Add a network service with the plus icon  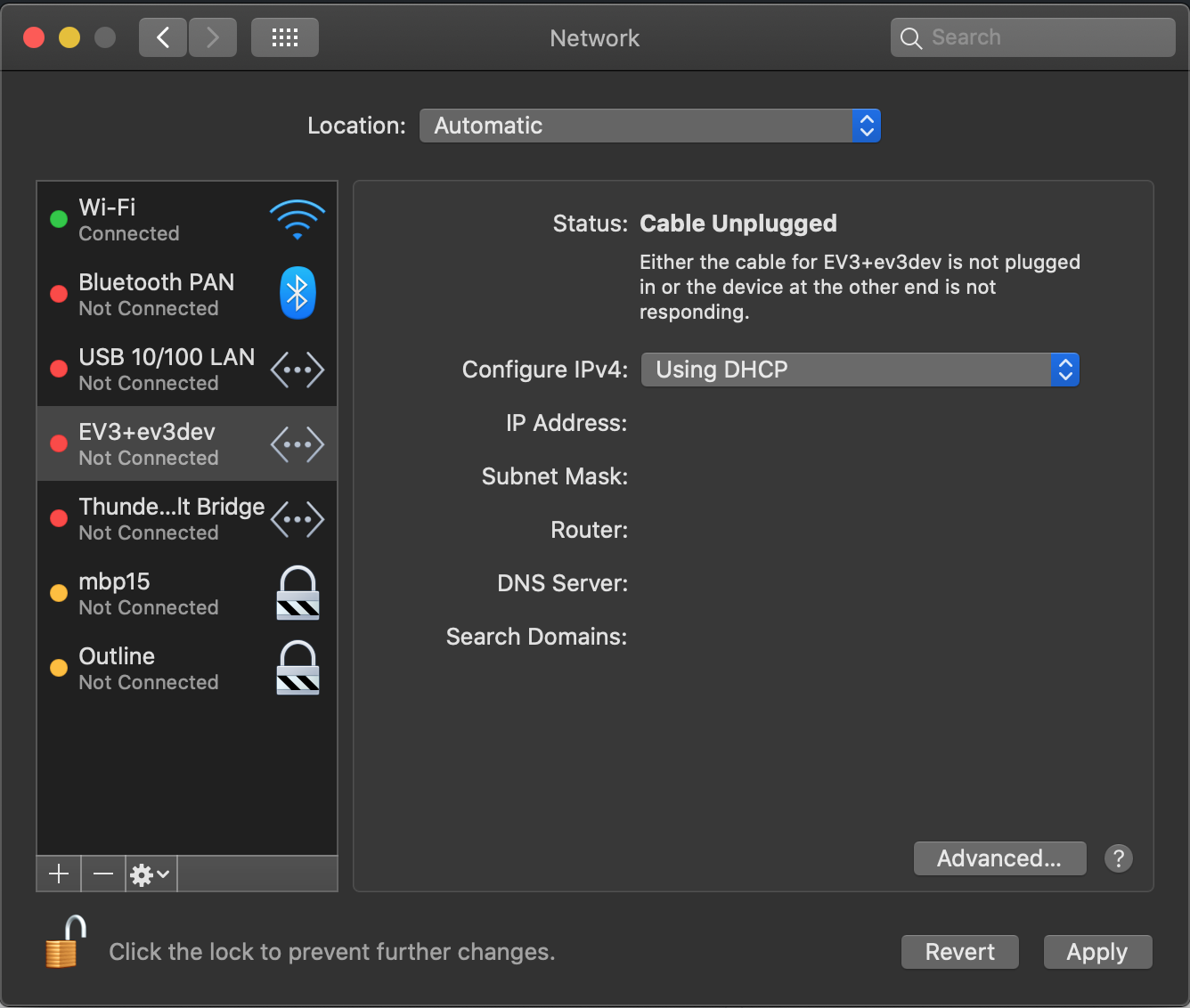pos(58,874)
